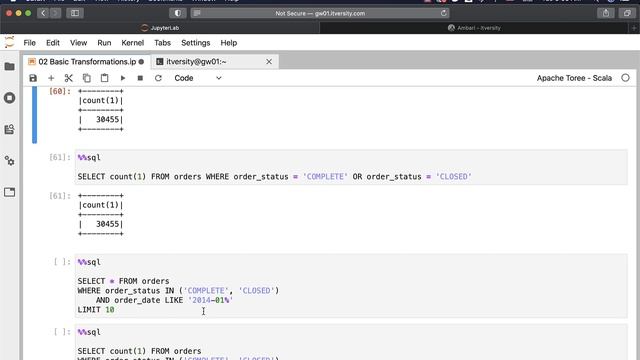640x360 pixels.
Task: Open the View menu
Action: point(78,43)
